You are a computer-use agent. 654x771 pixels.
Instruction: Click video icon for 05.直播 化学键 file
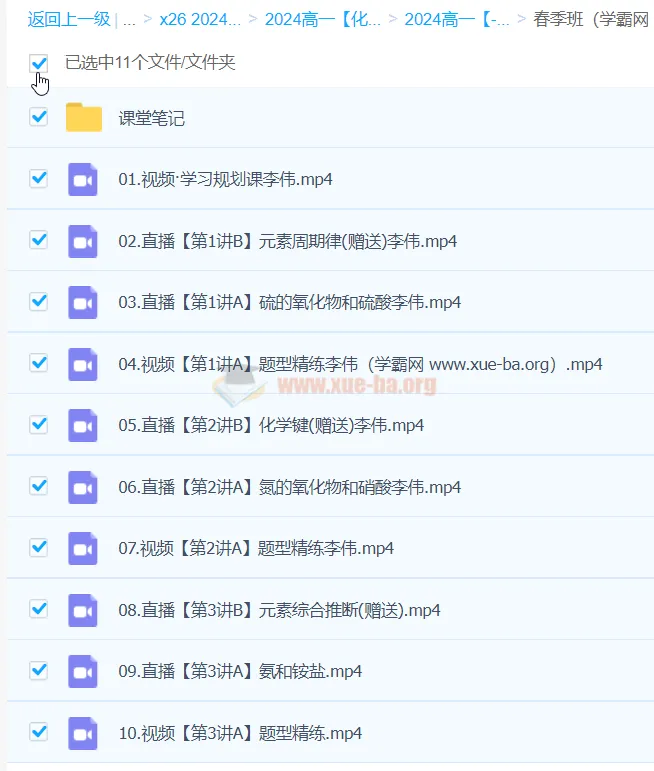pos(83,425)
